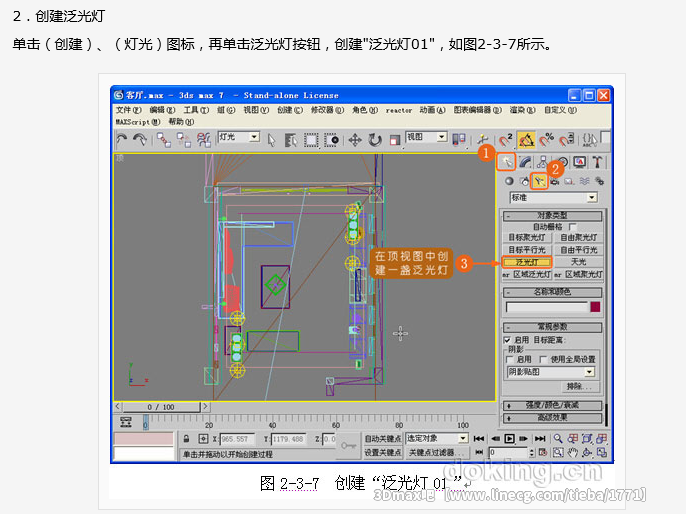Click the 自由聚光灯 button
Screen dimensions: 686x514
coord(578,238)
